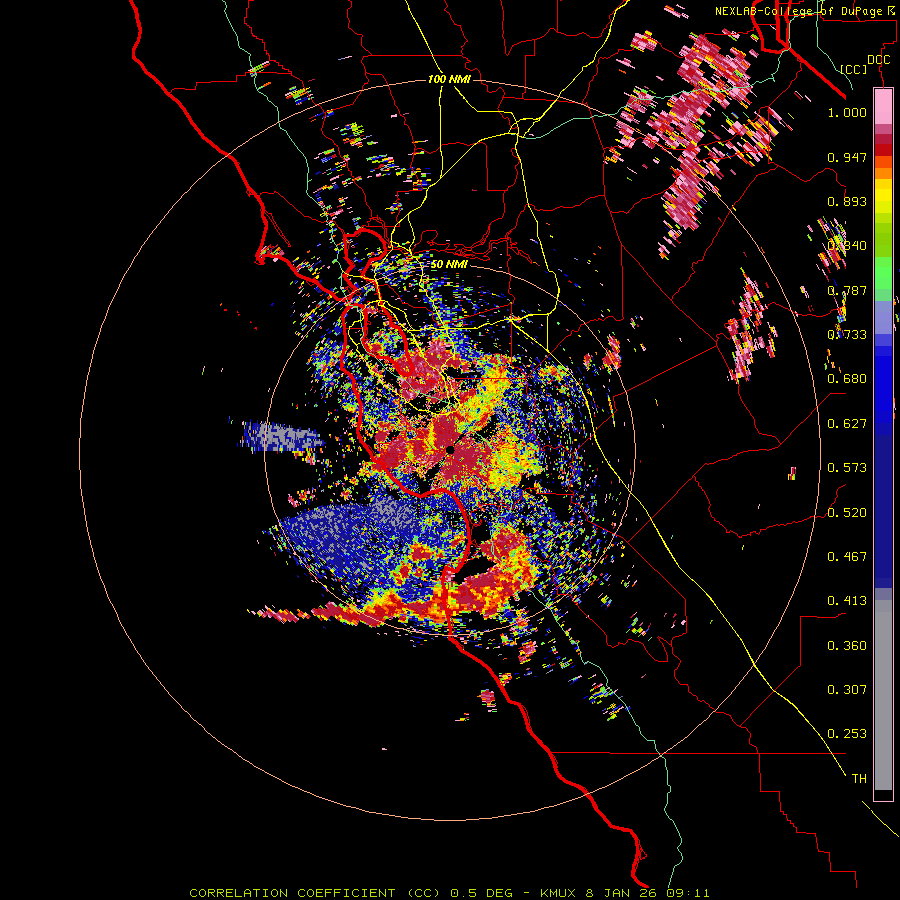
Task: Pick the light pink segment atop color bar
Action: pyautogui.click(x=883, y=106)
